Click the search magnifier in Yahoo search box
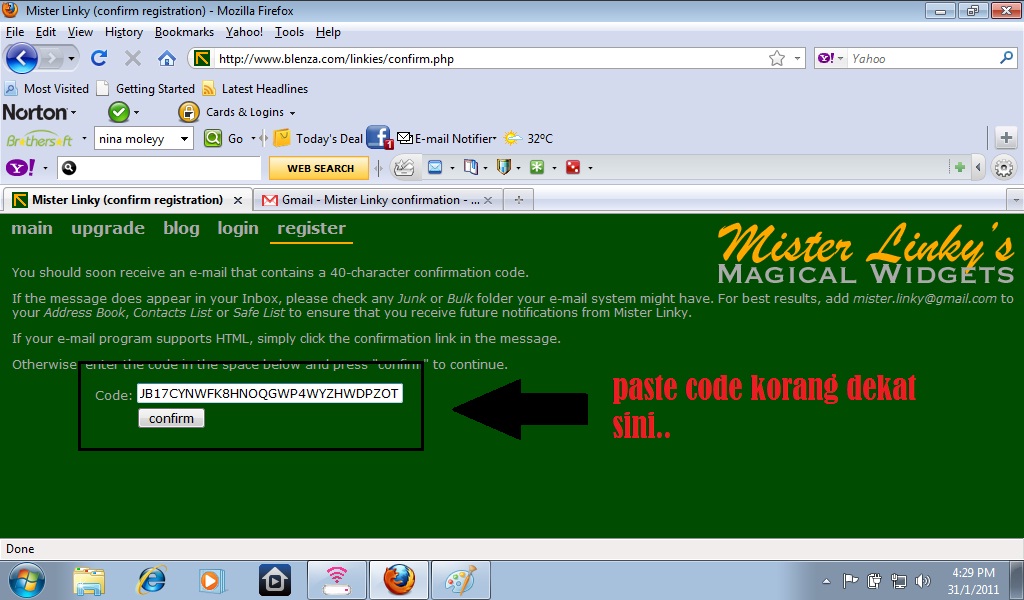1024x600 pixels. pyautogui.click(x=1006, y=58)
